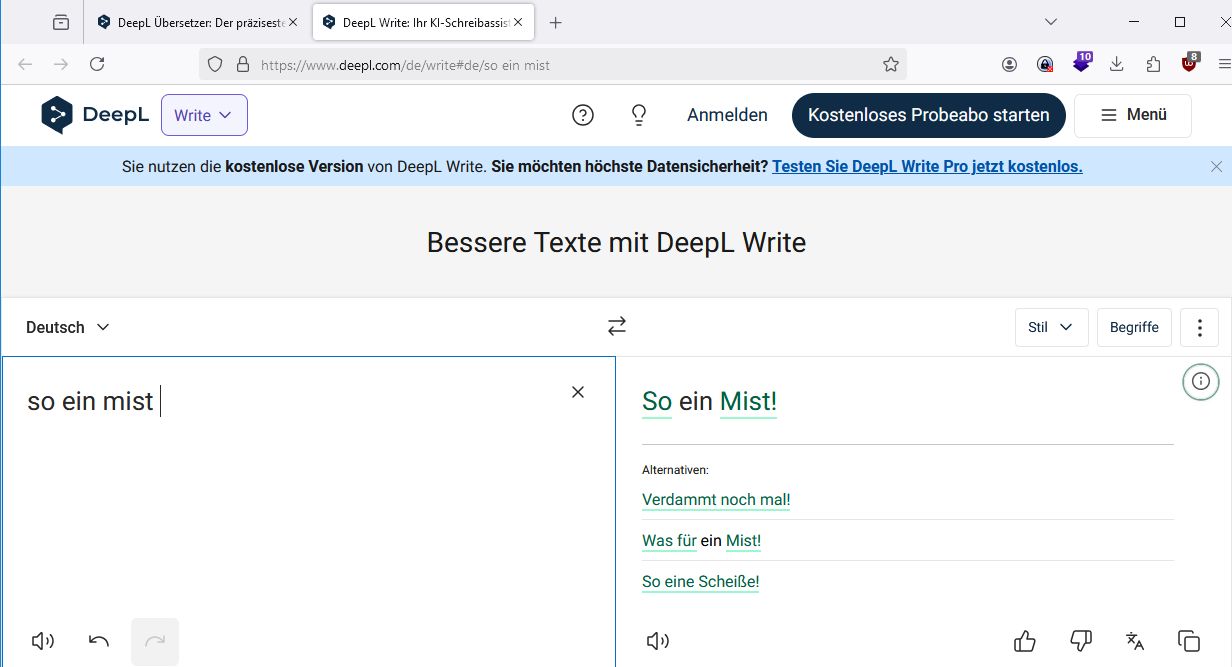Clear the source text with X
Screen dimensions: 1232x667
click(578, 392)
